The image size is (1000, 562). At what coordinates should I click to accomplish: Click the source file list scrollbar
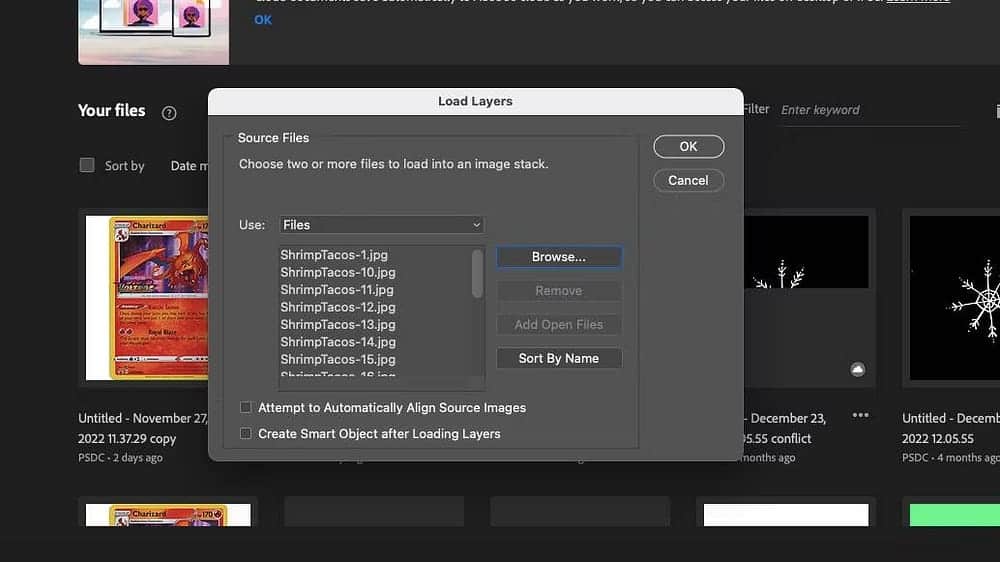(477, 273)
